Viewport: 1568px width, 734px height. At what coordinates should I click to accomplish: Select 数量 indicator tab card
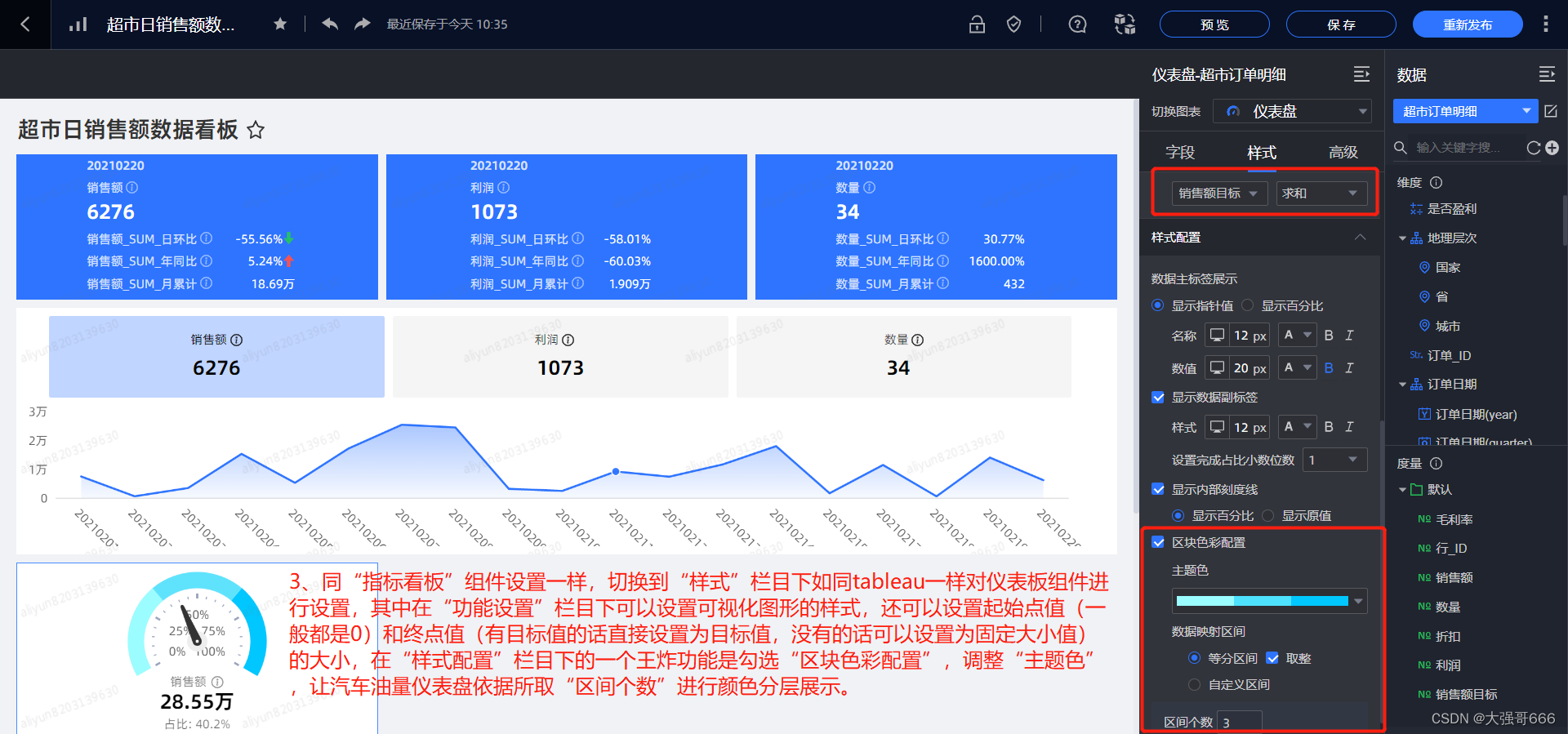click(904, 357)
